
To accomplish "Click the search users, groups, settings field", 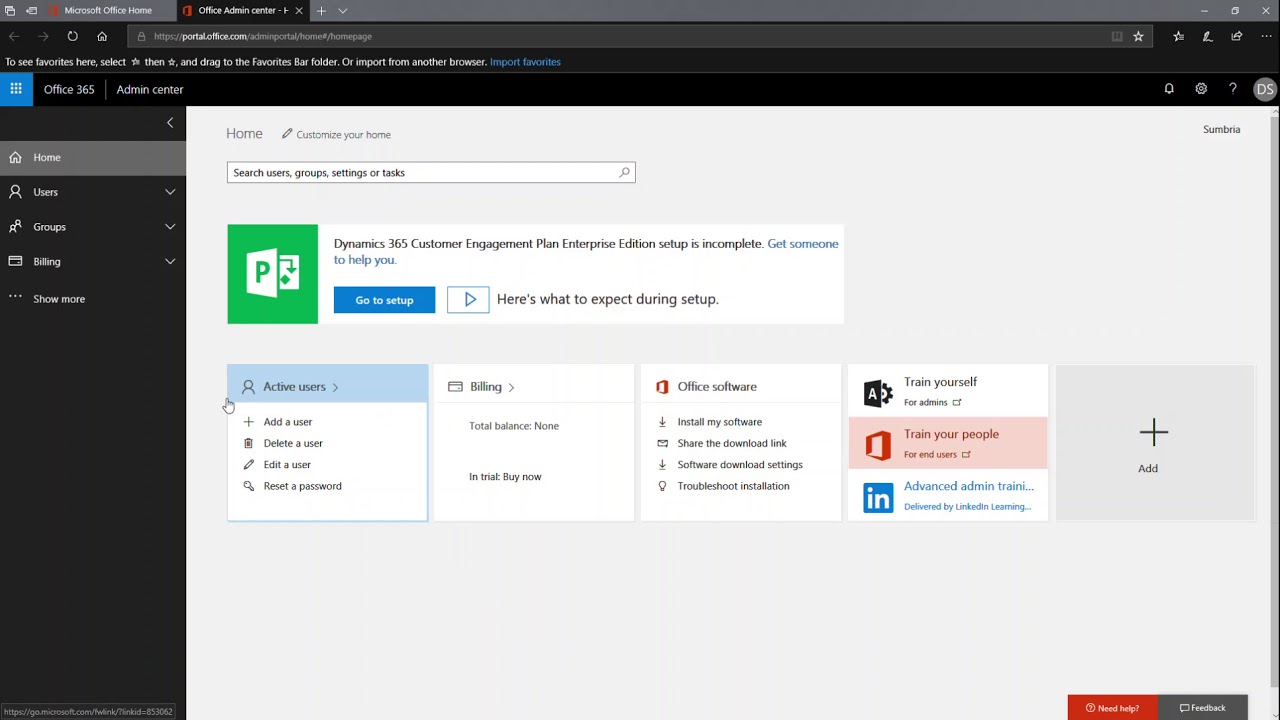I will point(431,172).
